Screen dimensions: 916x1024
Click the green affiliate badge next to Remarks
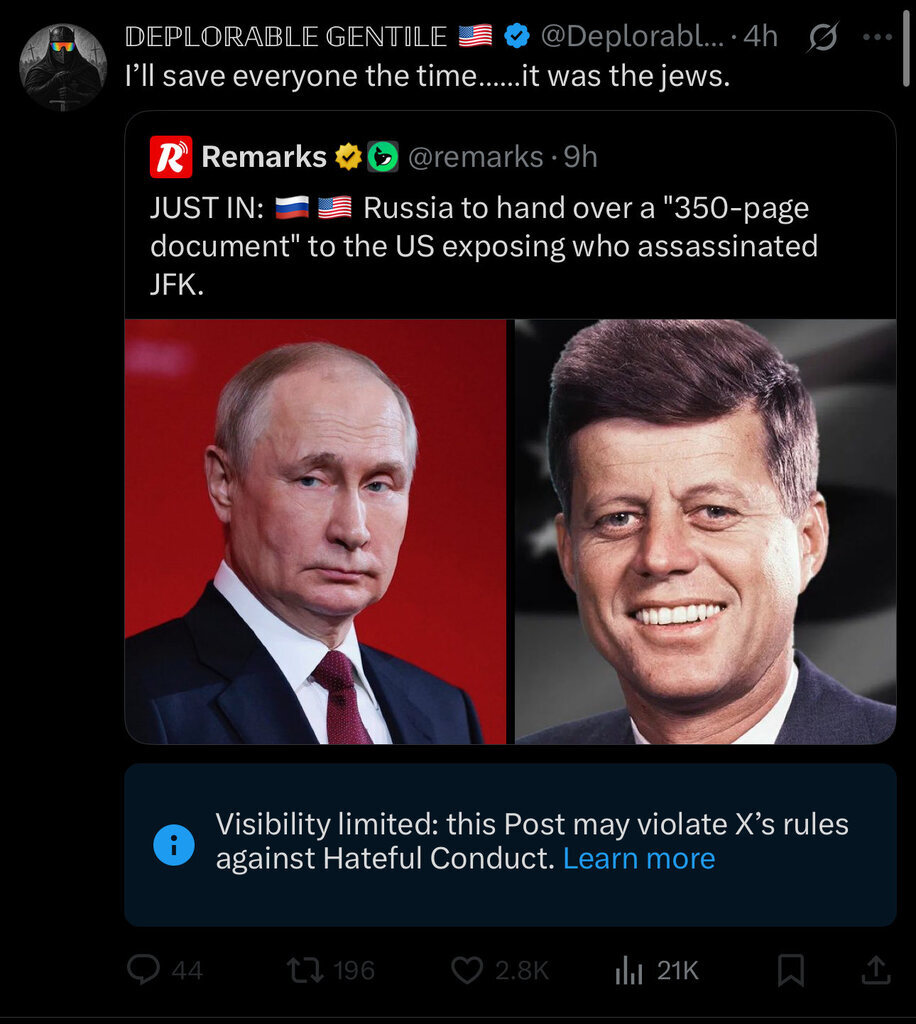coord(383,156)
